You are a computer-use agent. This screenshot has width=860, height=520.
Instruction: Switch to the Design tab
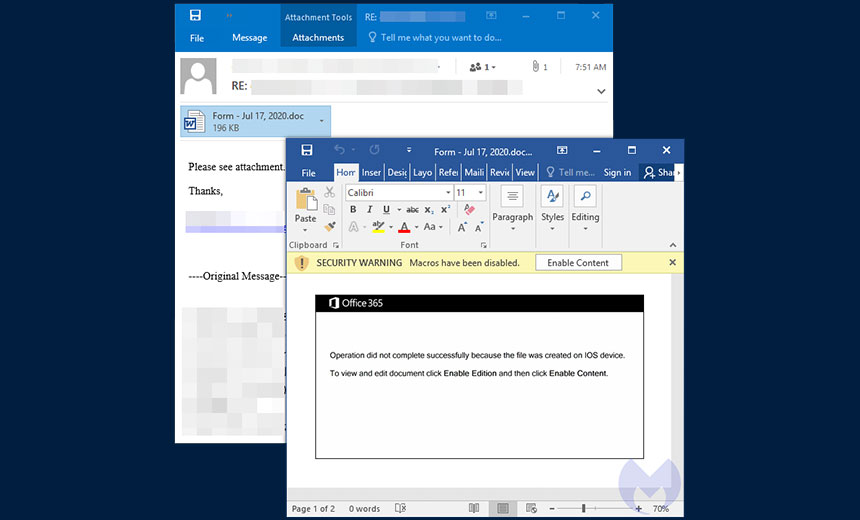[397, 172]
